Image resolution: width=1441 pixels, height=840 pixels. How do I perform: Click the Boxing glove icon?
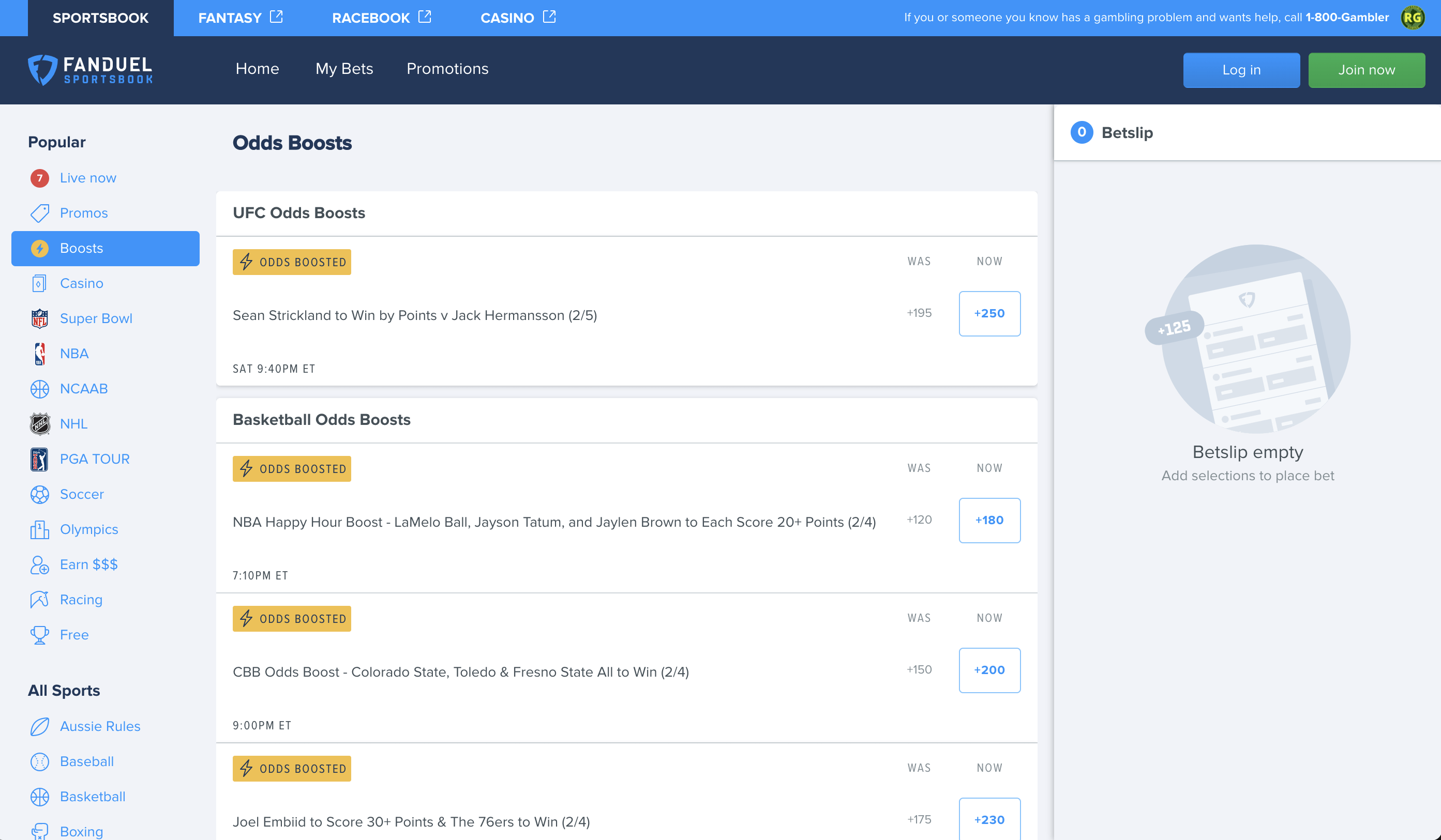[39, 830]
